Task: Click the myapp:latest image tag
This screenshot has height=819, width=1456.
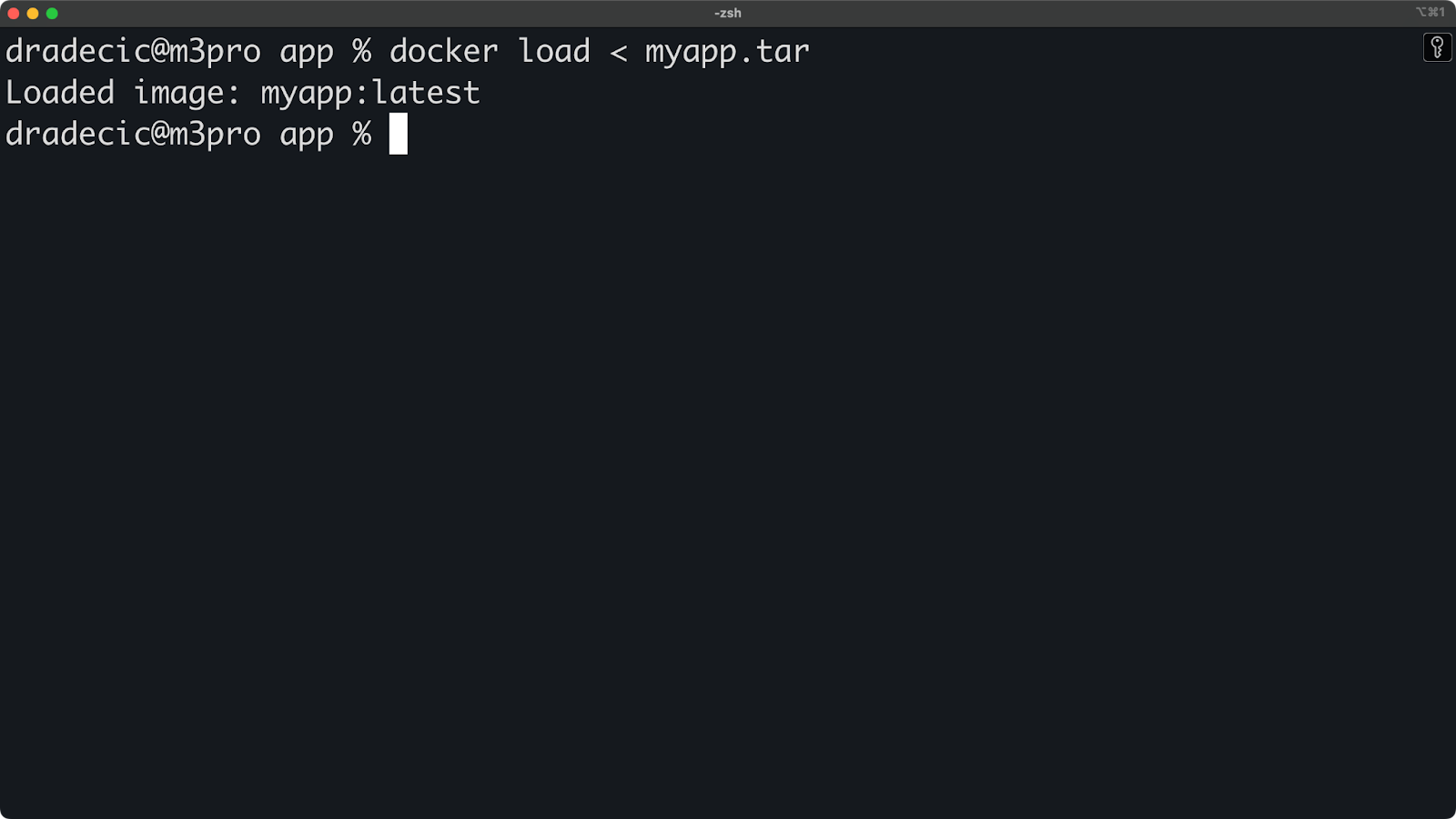Action: point(370,94)
